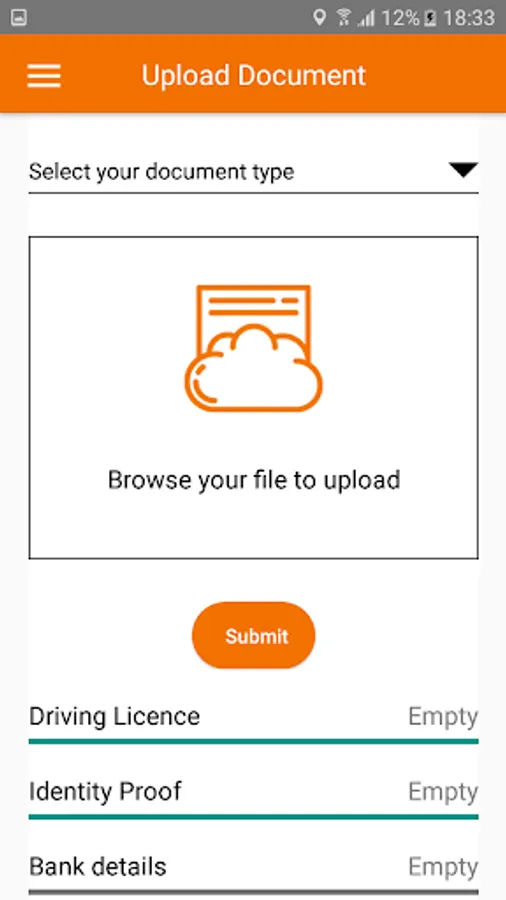The width and height of the screenshot is (506, 900).
Task: Tap the Wi-Fi status bar icon
Action: (344, 18)
